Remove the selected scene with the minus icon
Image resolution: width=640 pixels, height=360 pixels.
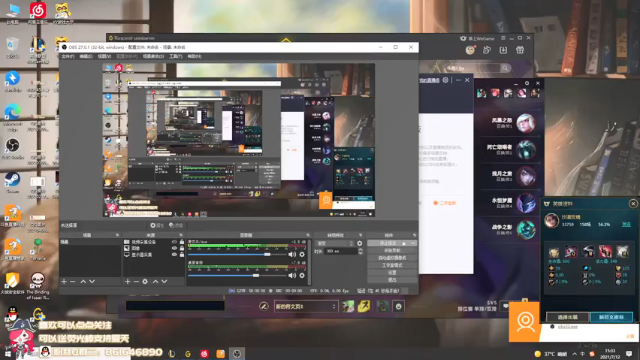coord(73,282)
